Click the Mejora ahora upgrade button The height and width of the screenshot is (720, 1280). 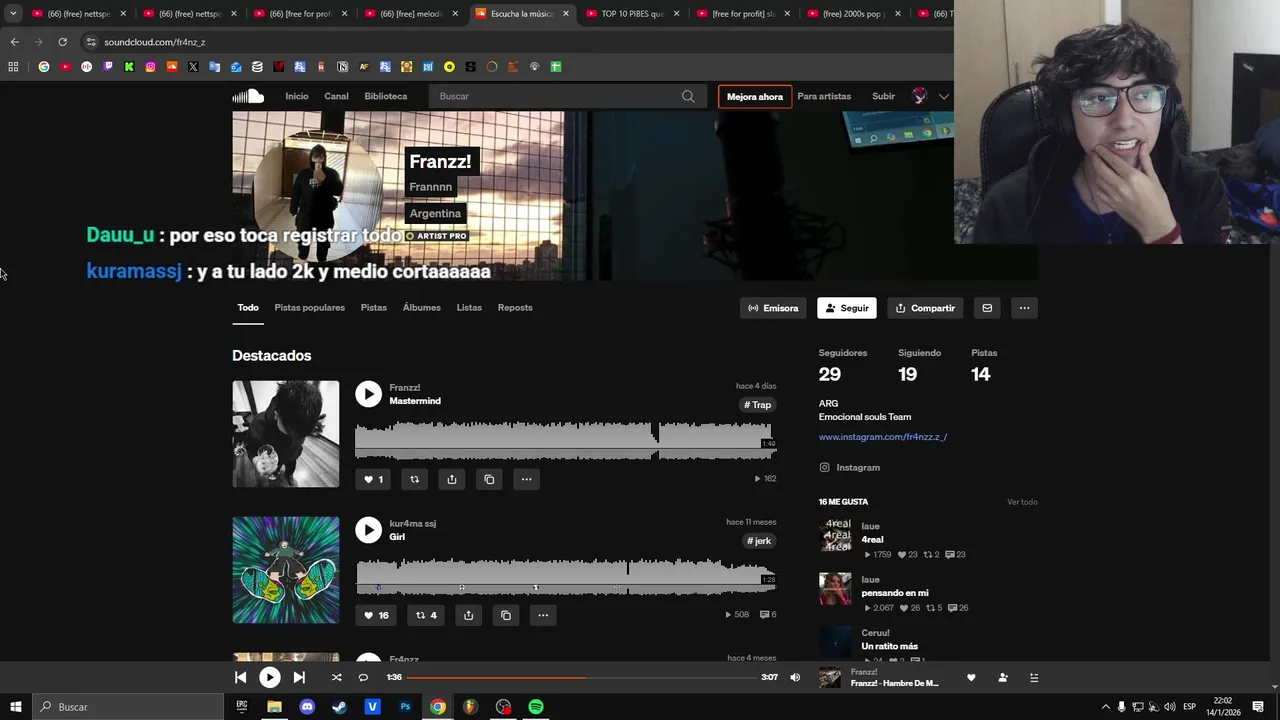pos(755,97)
